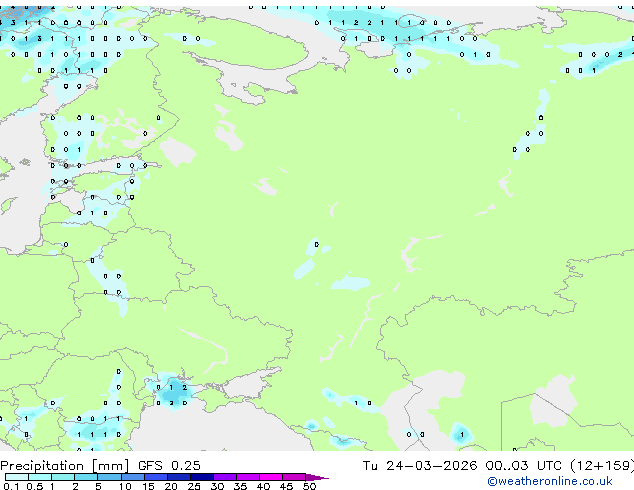This screenshot has width=634, height=490.
Task: Click the legend value '35'
Action: pos(240,486)
